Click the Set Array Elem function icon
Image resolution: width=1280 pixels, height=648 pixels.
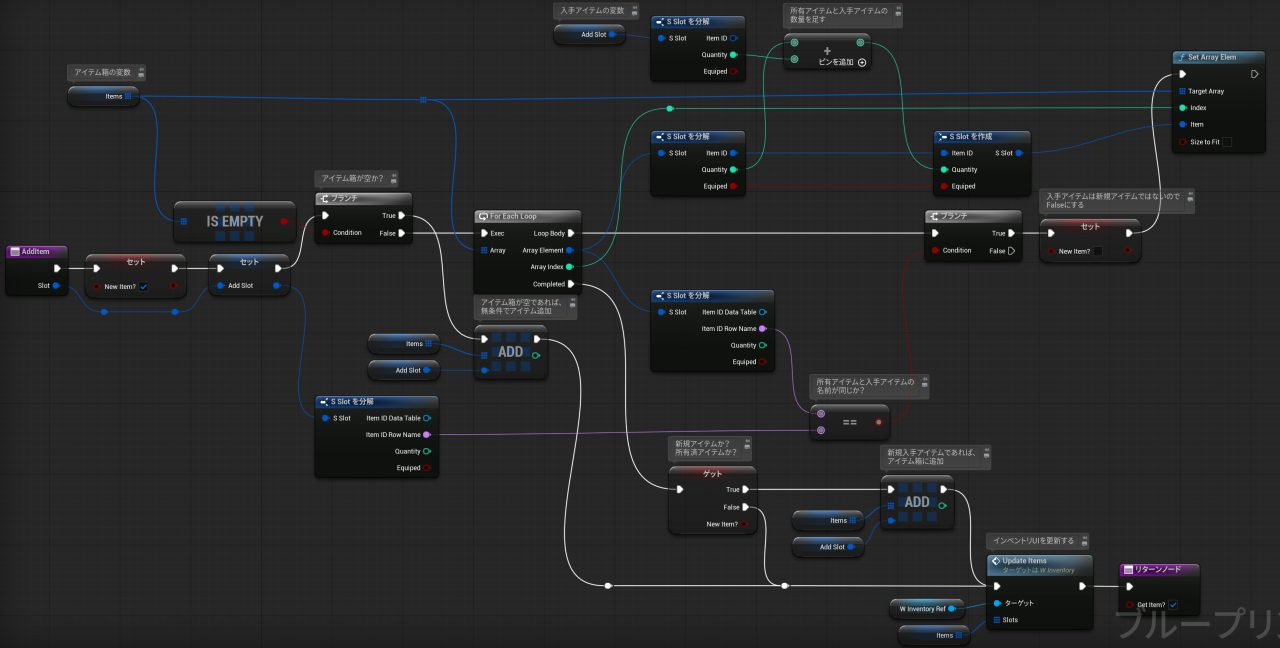[1180, 57]
